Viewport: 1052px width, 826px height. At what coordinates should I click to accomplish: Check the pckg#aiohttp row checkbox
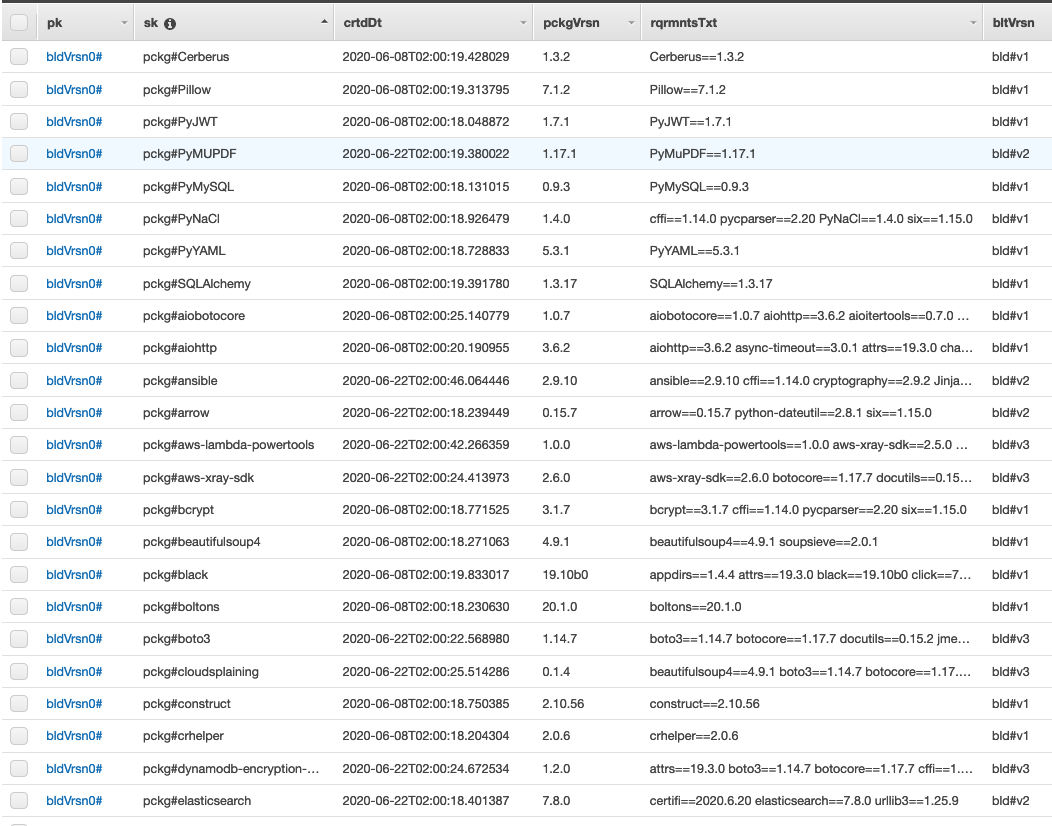point(19,348)
